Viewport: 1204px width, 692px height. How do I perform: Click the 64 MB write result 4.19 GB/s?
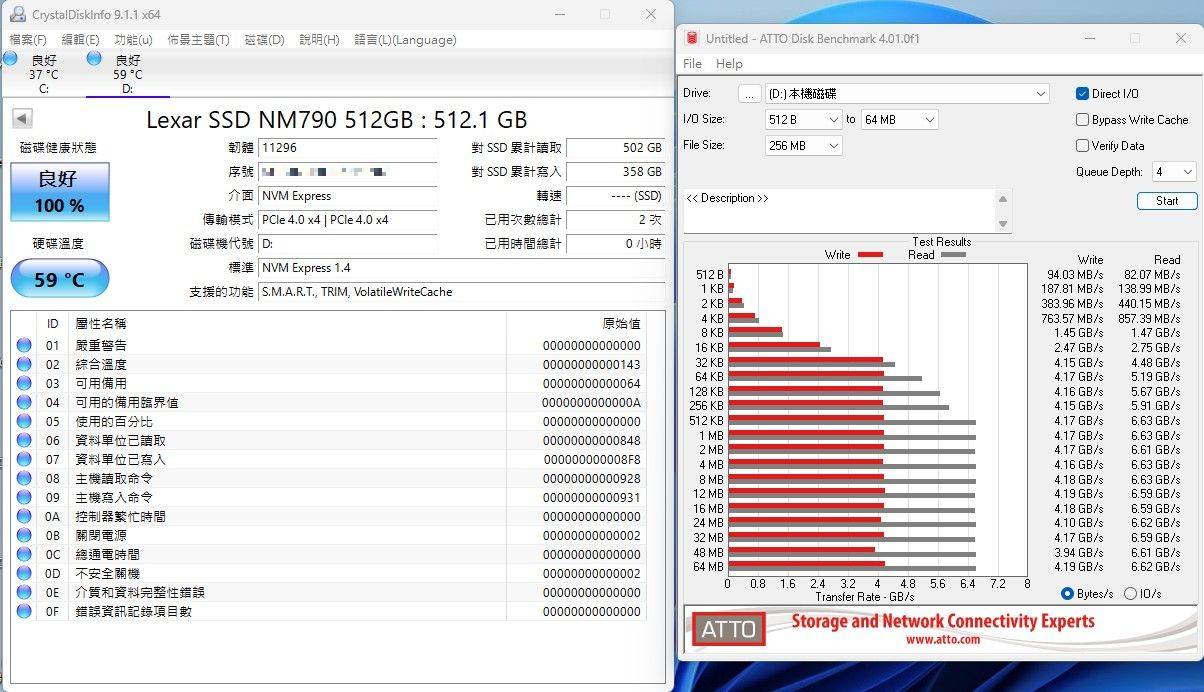coord(1077,567)
